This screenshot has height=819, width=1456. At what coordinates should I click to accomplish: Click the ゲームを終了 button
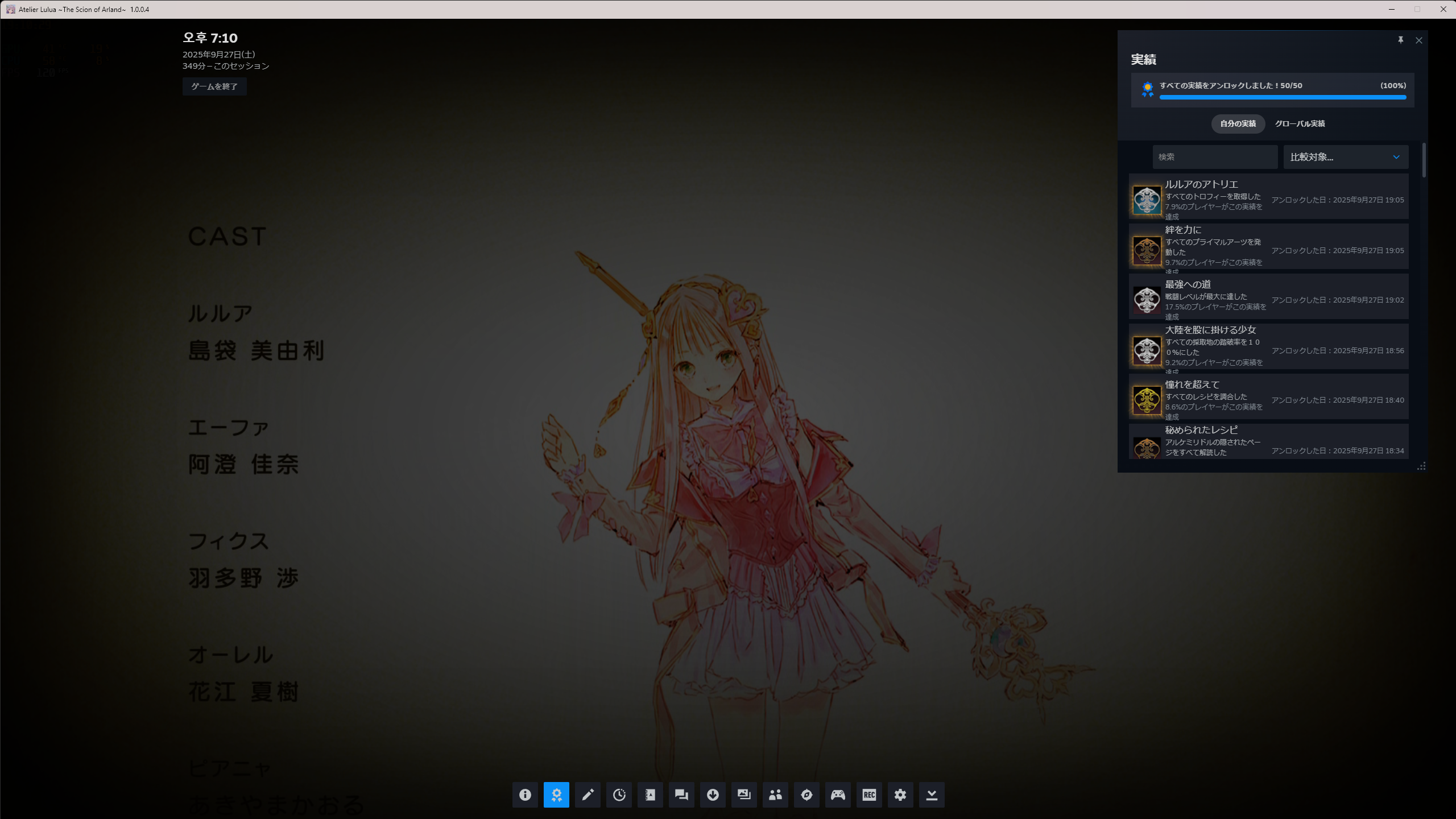214,86
